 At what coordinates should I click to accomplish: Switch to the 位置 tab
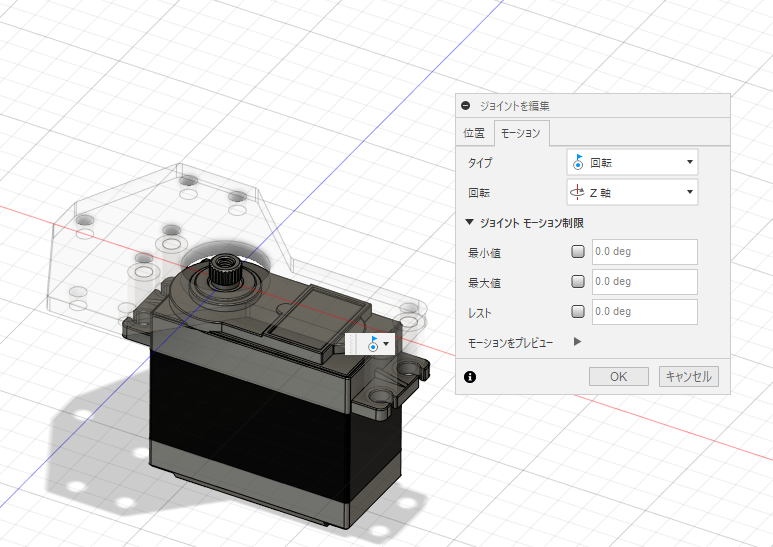pos(474,133)
